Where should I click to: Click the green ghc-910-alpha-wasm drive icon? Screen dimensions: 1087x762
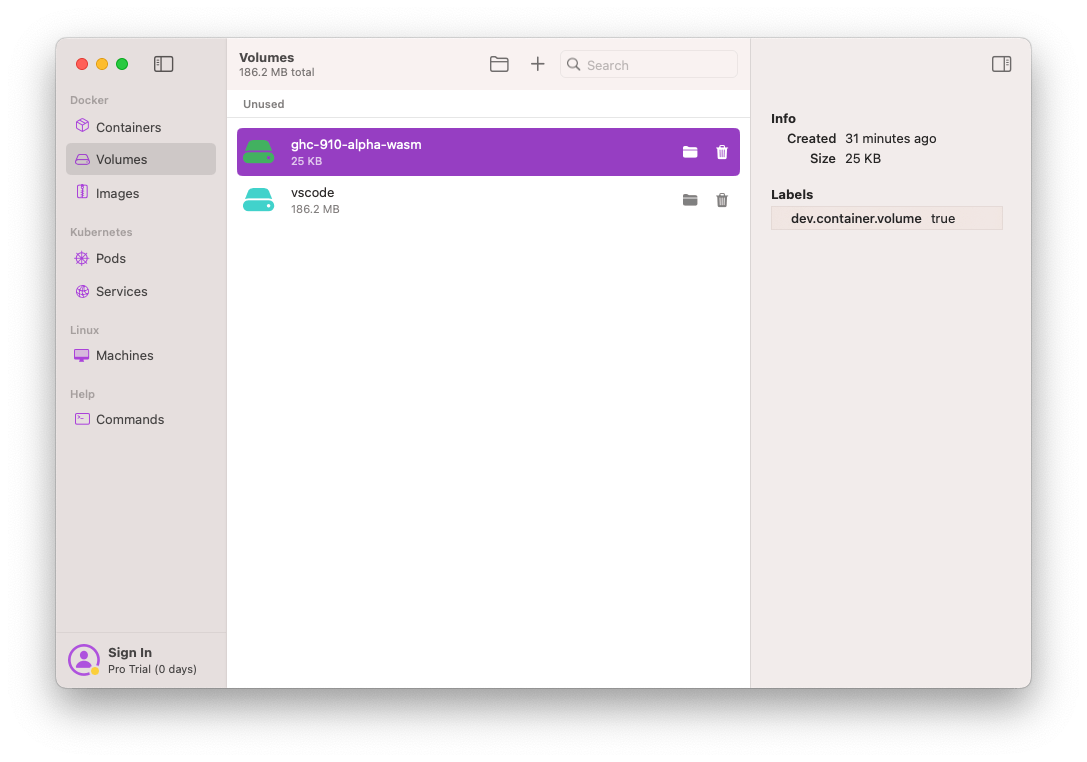(259, 152)
